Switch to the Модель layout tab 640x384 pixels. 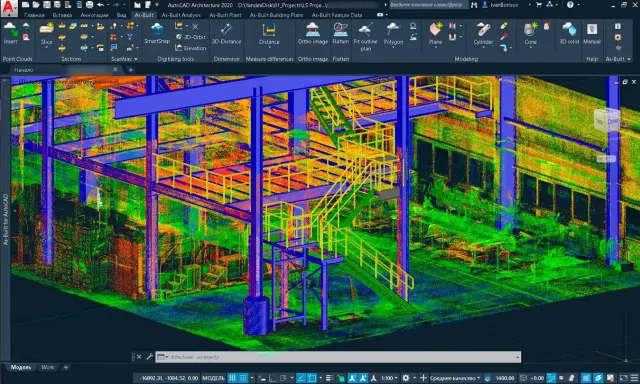point(21,367)
